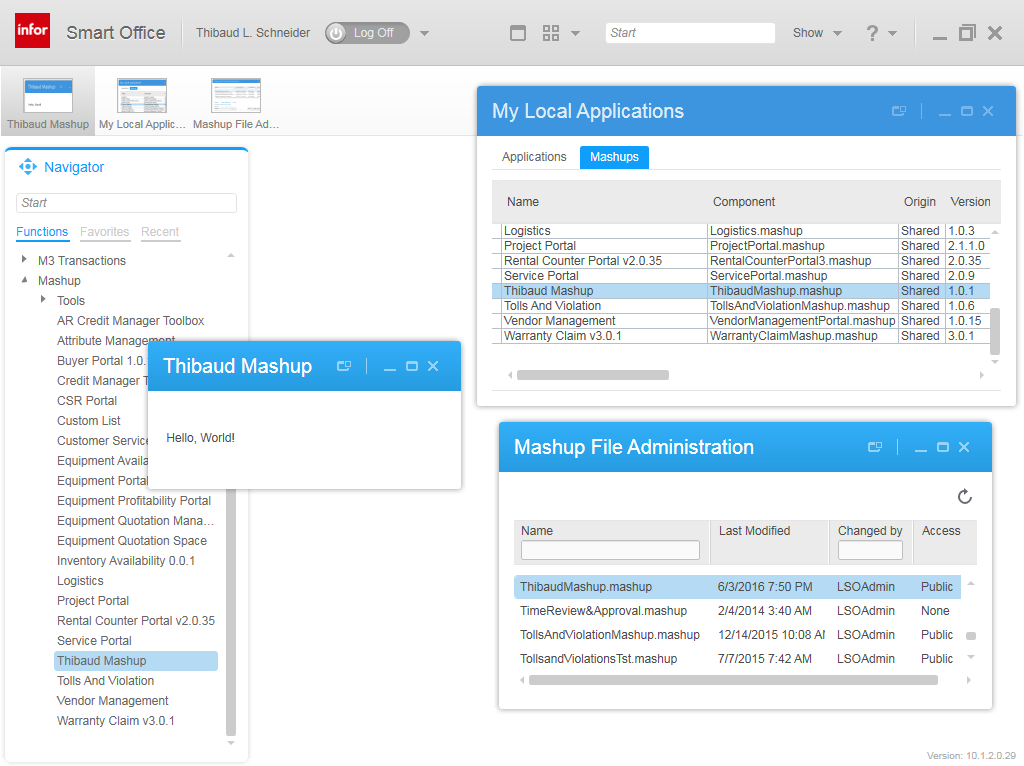Open the help question mark menu
This screenshot has height=766, width=1024.
click(873, 33)
